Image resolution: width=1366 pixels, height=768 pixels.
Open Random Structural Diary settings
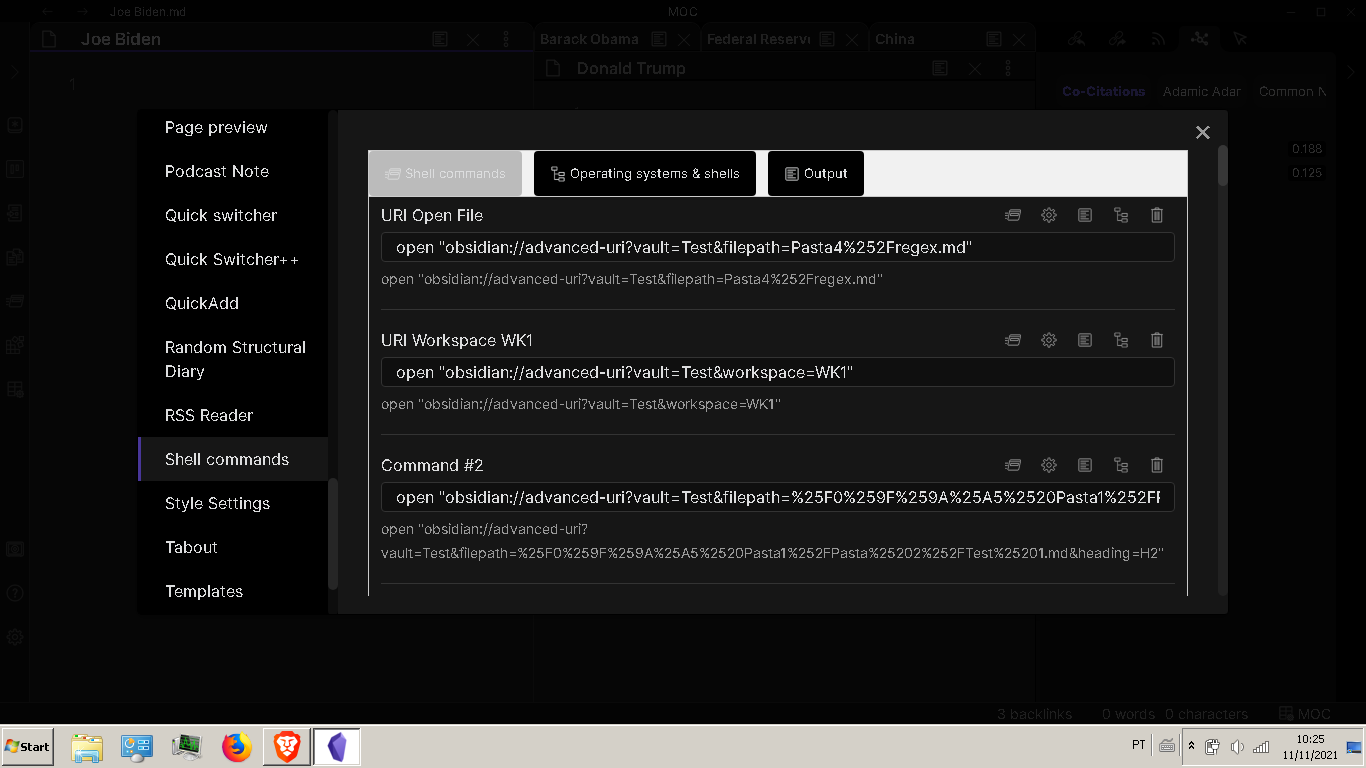[233, 359]
